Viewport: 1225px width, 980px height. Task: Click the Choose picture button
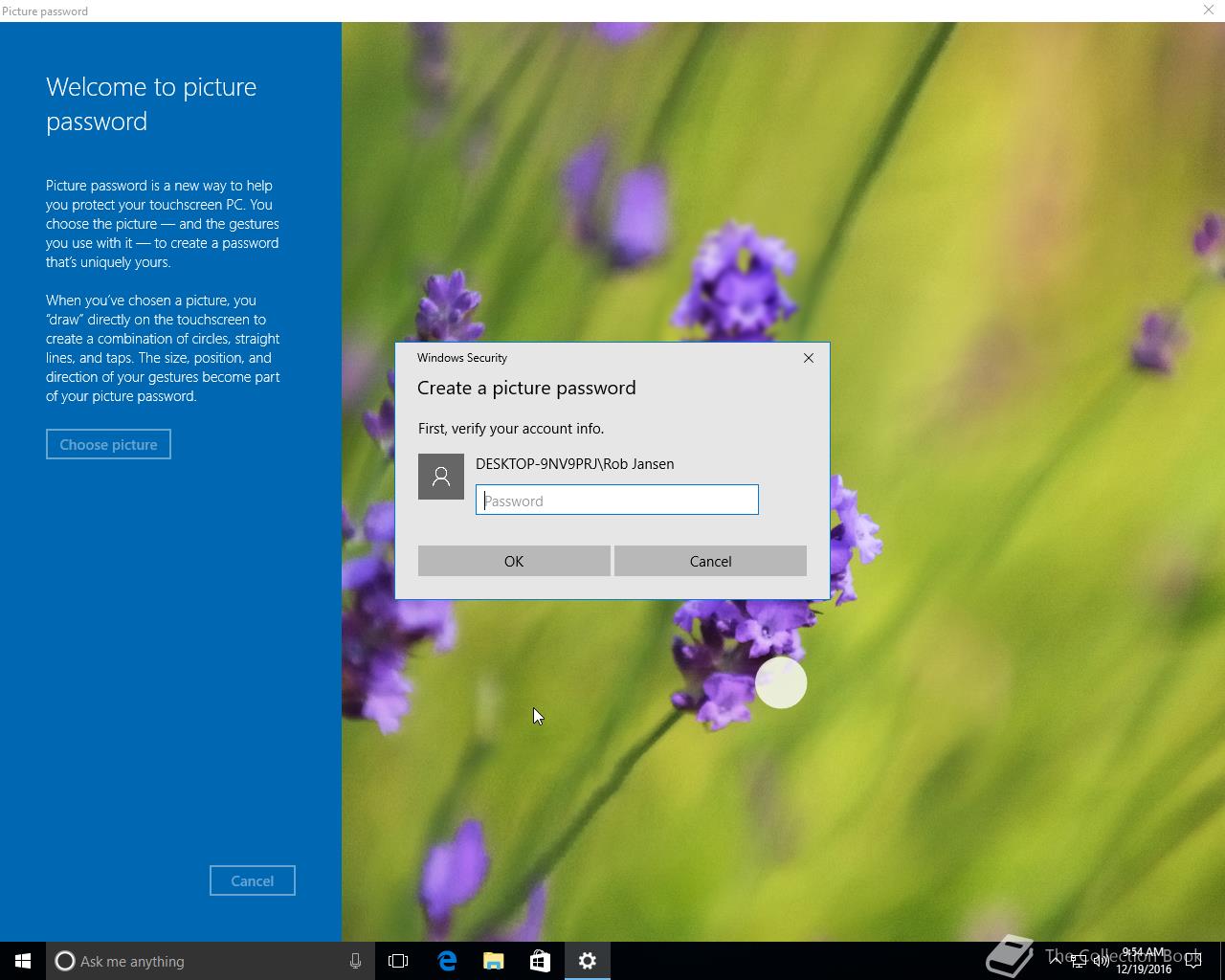108,444
